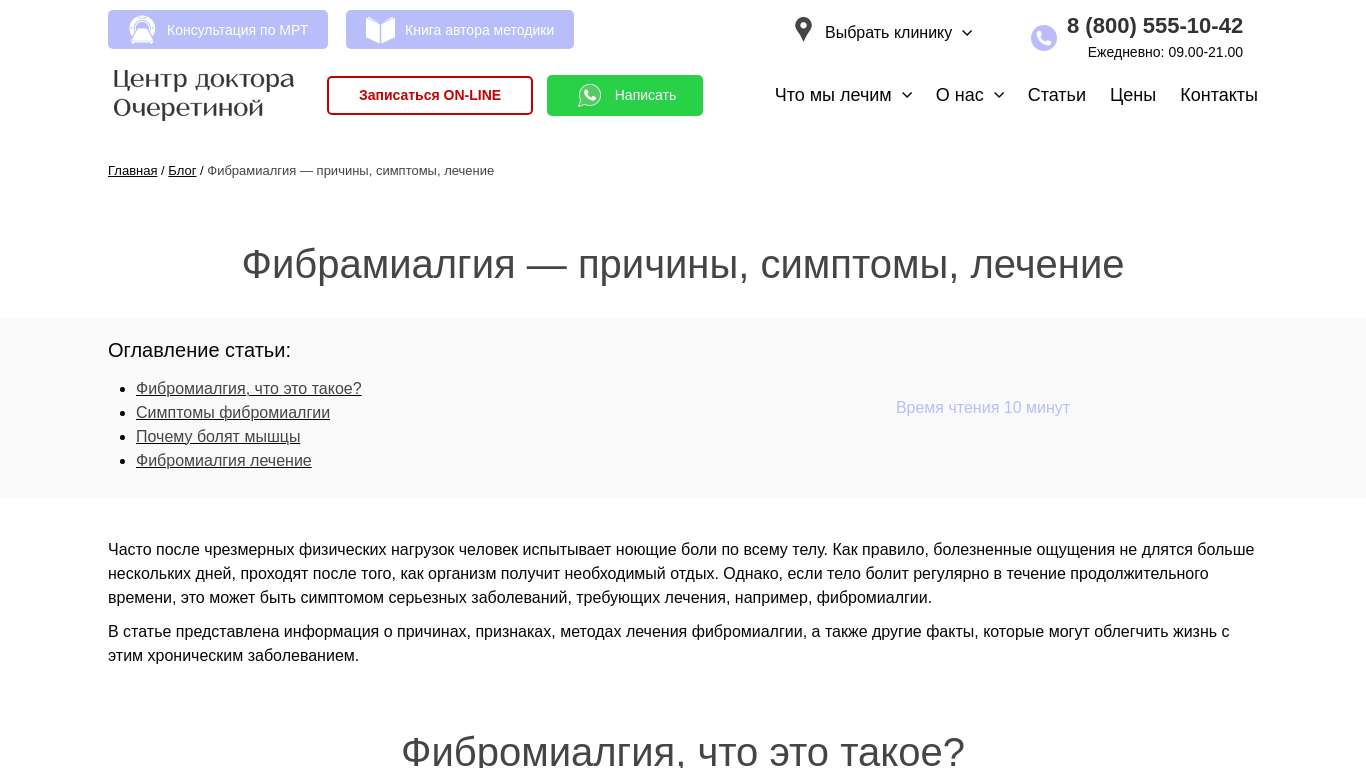Click the WhatsApp logo icon
The height and width of the screenshot is (768, 1366).
(590, 95)
